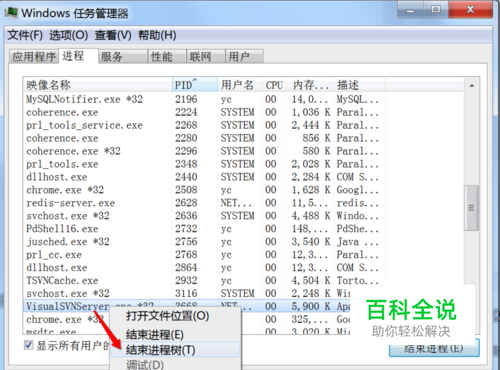The width and height of the screenshot is (500, 370).
Task: Sort by 内存 column header
Action: 310,85
